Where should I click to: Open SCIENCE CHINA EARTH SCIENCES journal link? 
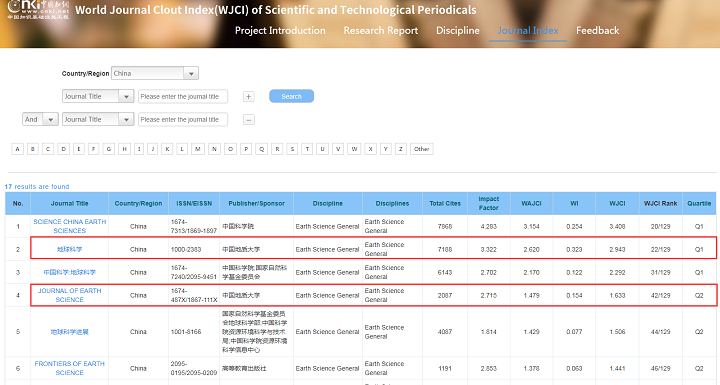click(x=70, y=226)
